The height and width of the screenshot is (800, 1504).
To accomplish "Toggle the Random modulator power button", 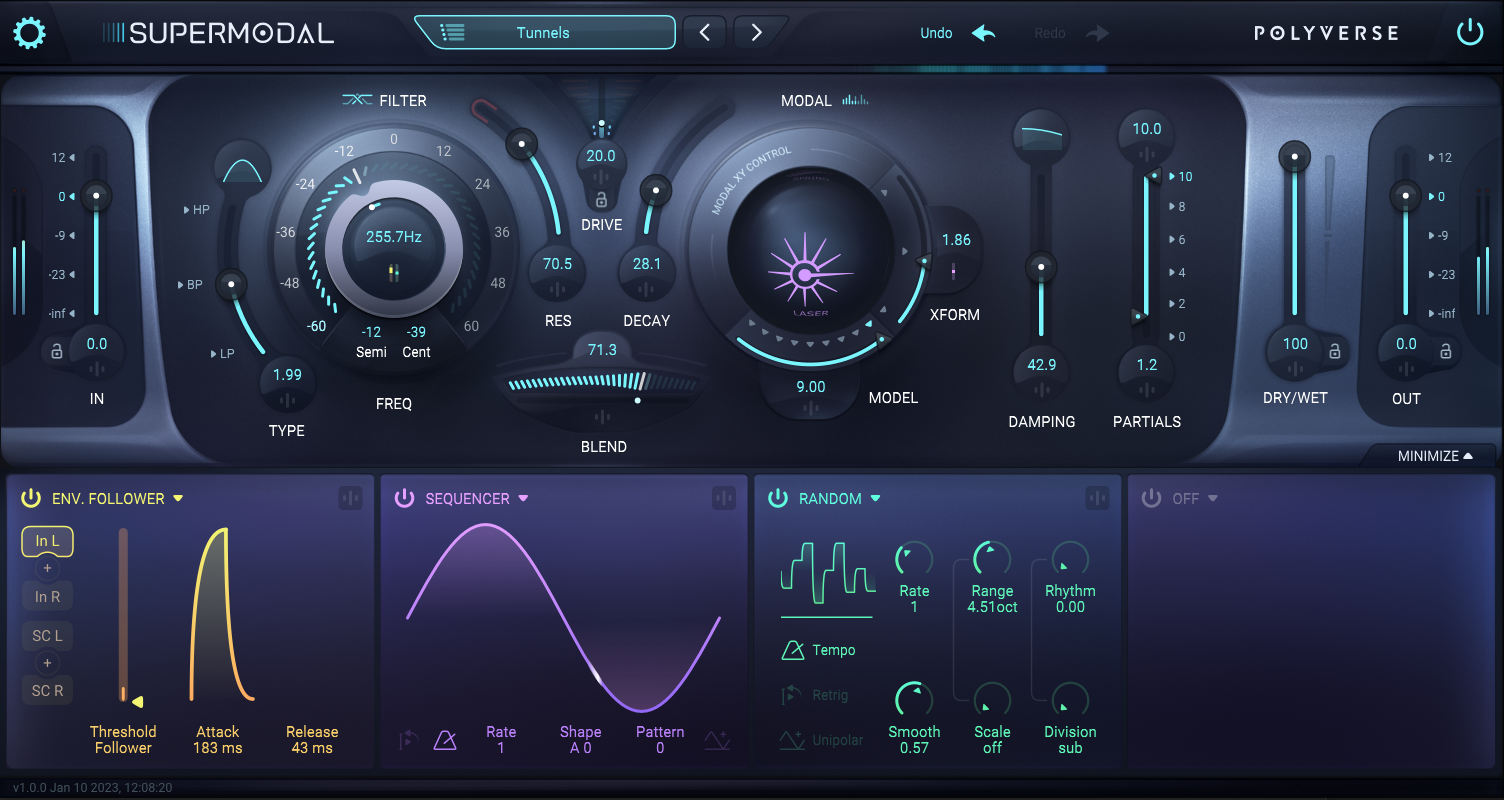I will [x=778, y=498].
